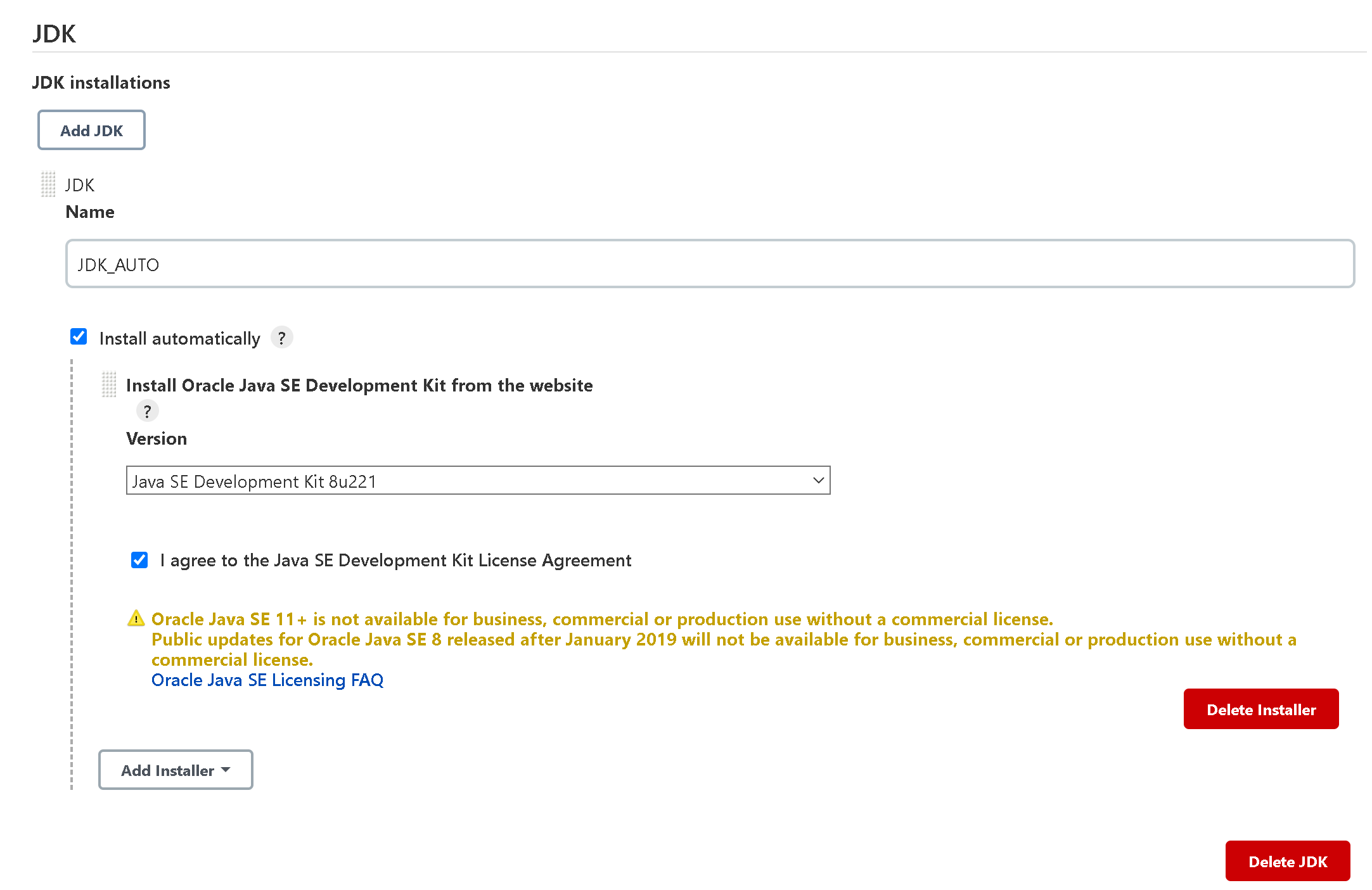Image resolution: width=1372 pixels, height=890 pixels.
Task: Click the Add JDK button
Action: point(91,130)
